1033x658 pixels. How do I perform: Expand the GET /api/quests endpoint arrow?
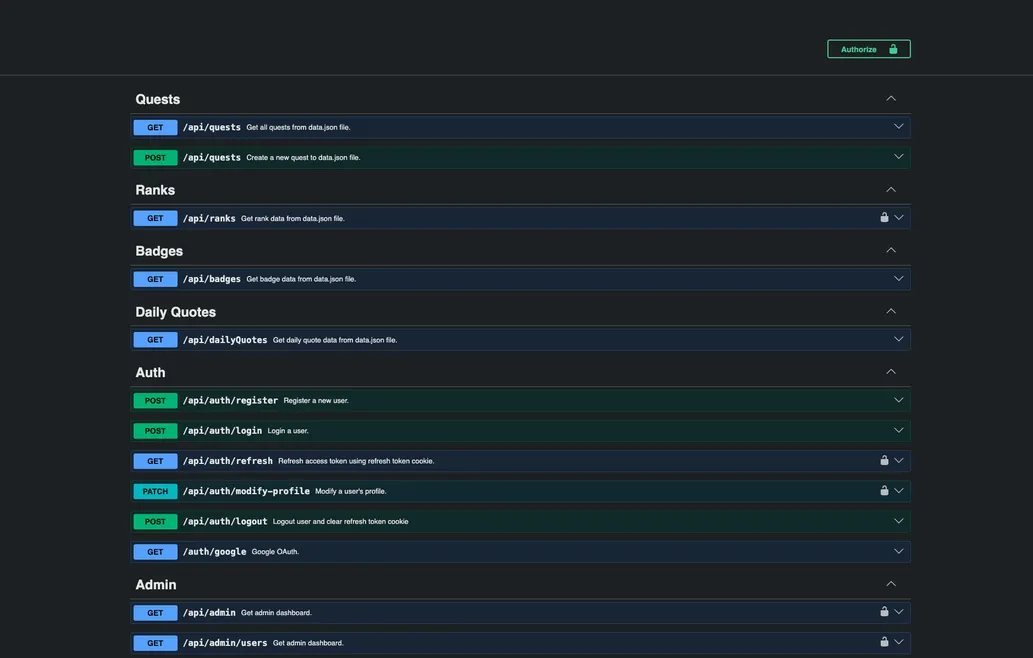(899, 127)
